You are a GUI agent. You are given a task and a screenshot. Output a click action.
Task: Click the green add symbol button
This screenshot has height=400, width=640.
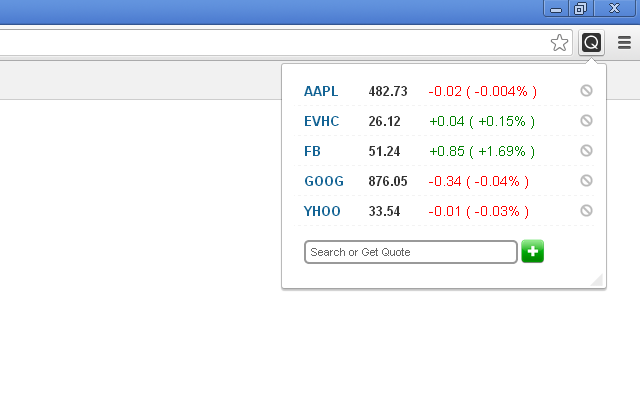533,251
